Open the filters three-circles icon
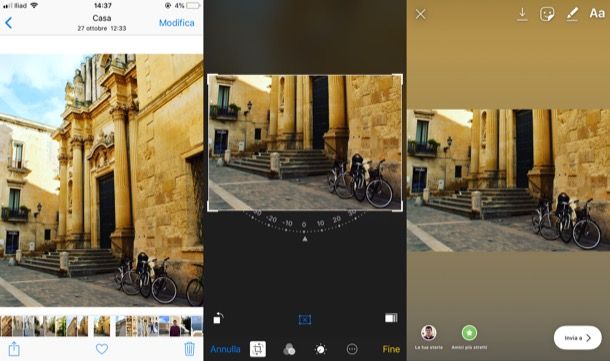The height and width of the screenshot is (361, 610). click(289, 349)
